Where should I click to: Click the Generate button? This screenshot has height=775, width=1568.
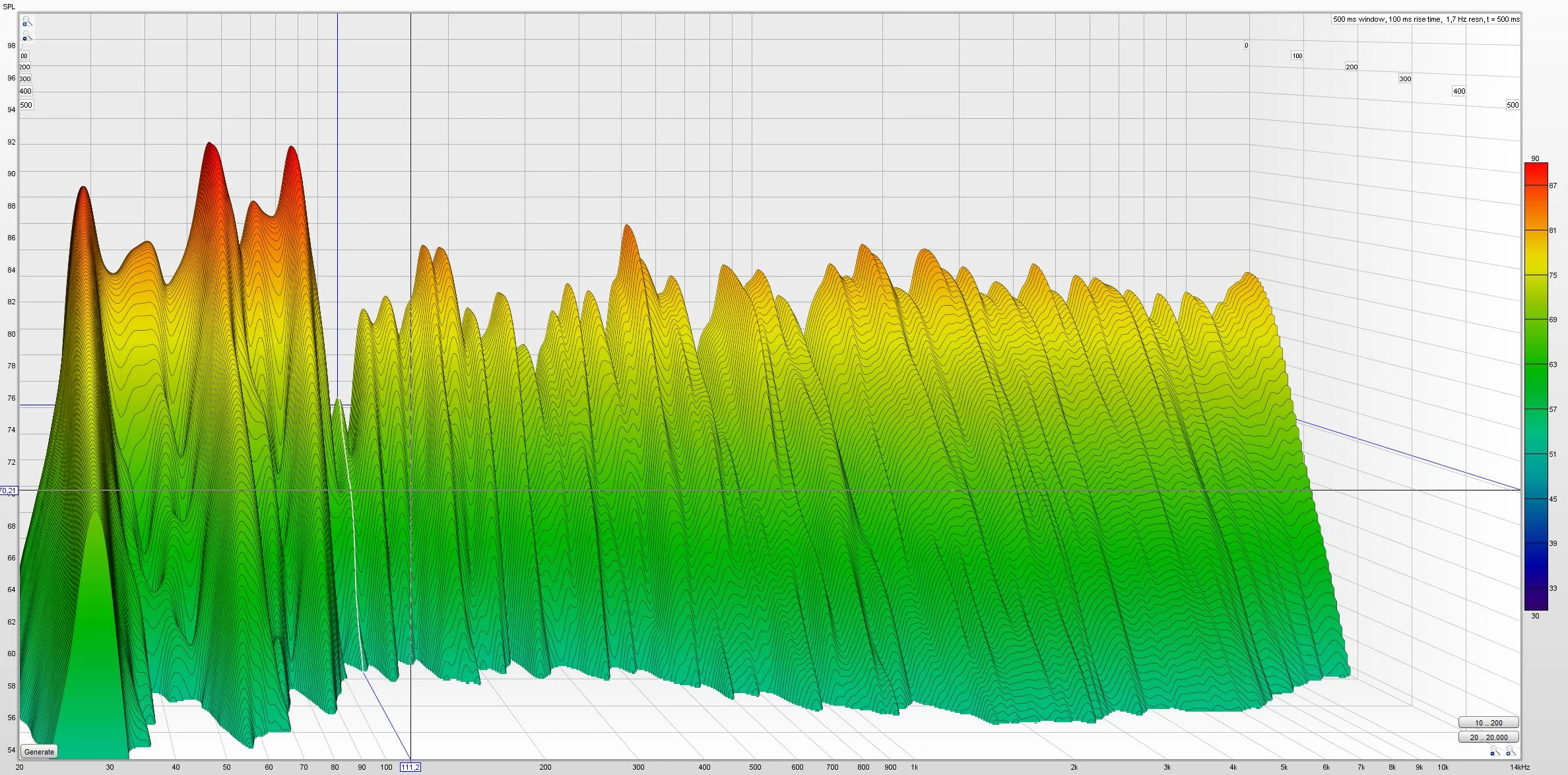click(40, 752)
